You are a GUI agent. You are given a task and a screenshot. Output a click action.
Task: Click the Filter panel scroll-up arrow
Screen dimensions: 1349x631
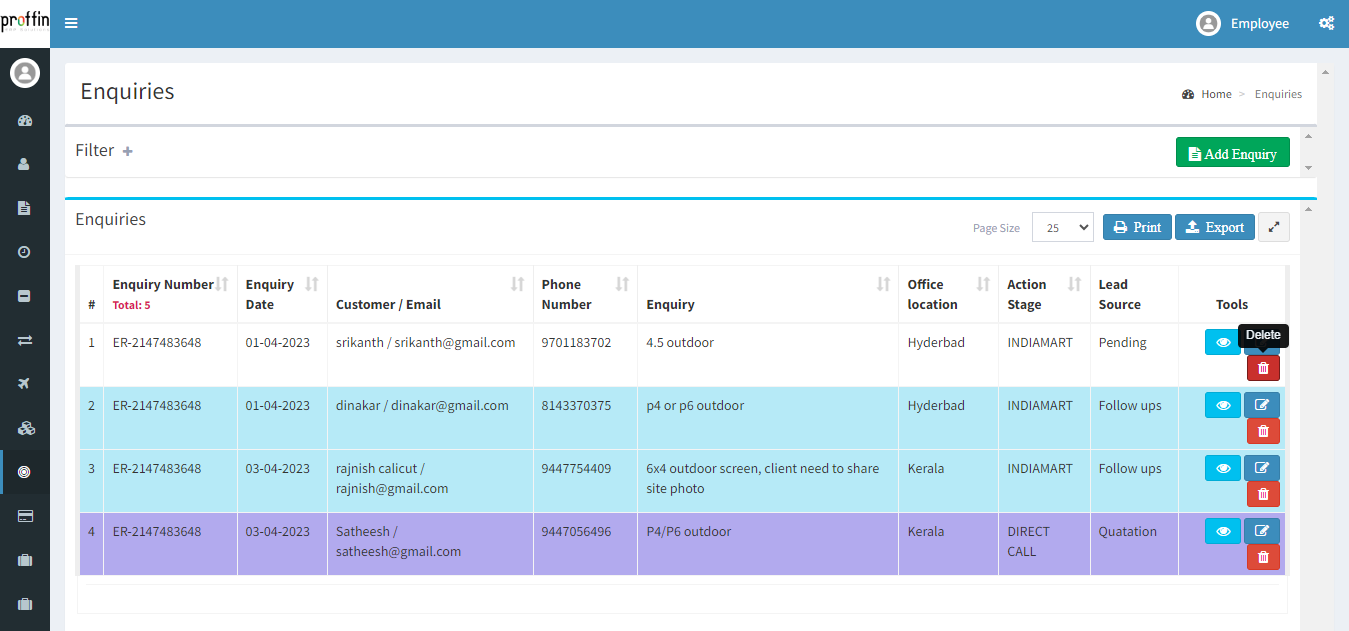pyautogui.click(x=1309, y=136)
